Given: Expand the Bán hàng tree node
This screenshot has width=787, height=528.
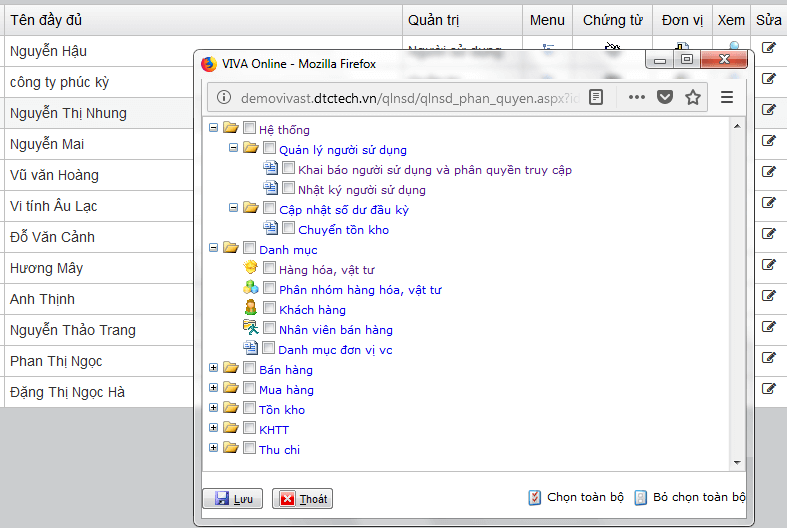Looking at the screenshot, I should point(213,369).
